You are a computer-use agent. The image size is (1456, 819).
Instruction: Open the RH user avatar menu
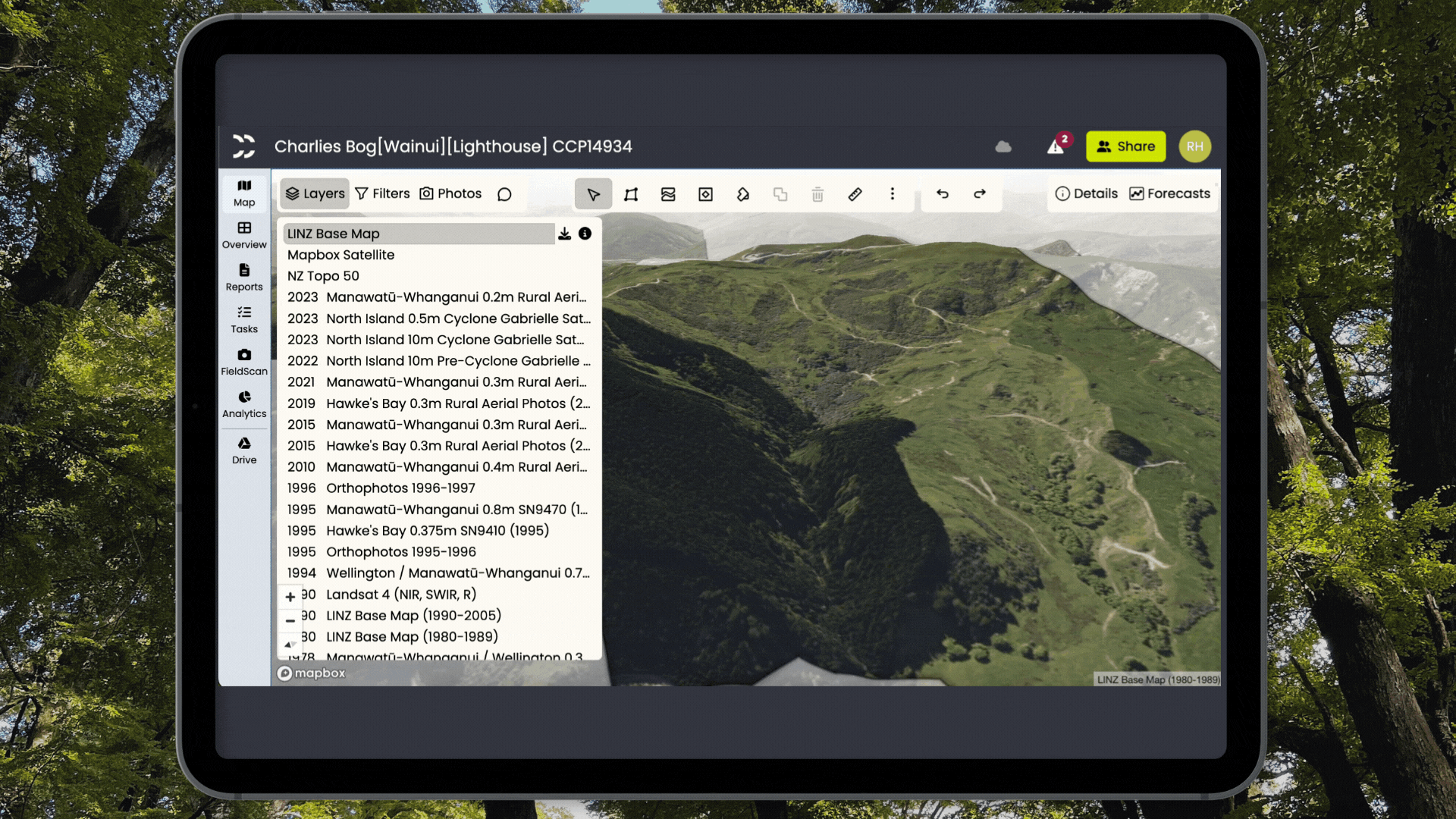1194,146
